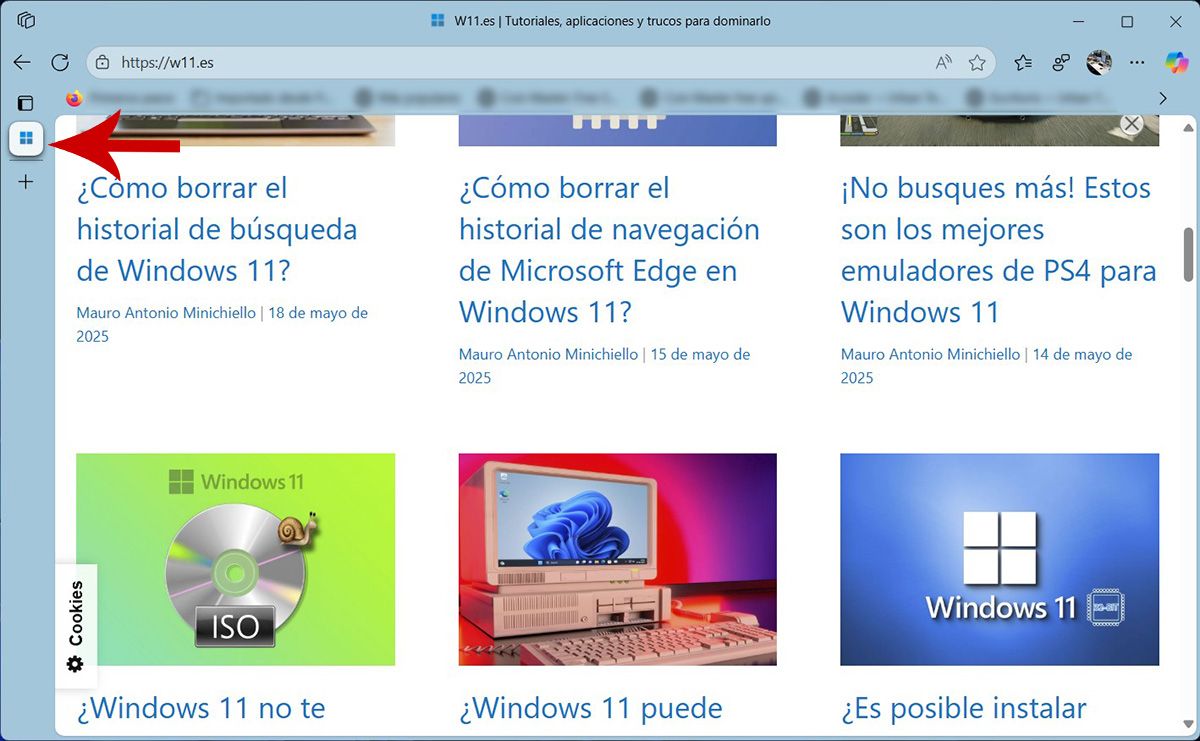Open the '¿Windows 11 puede' article link

[x=590, y=708]
